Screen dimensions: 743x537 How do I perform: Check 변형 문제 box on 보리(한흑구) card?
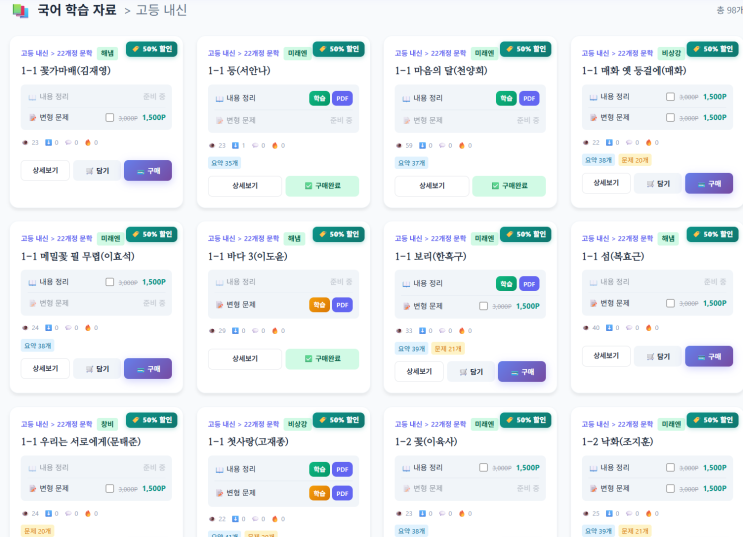[x=483, y=305]
